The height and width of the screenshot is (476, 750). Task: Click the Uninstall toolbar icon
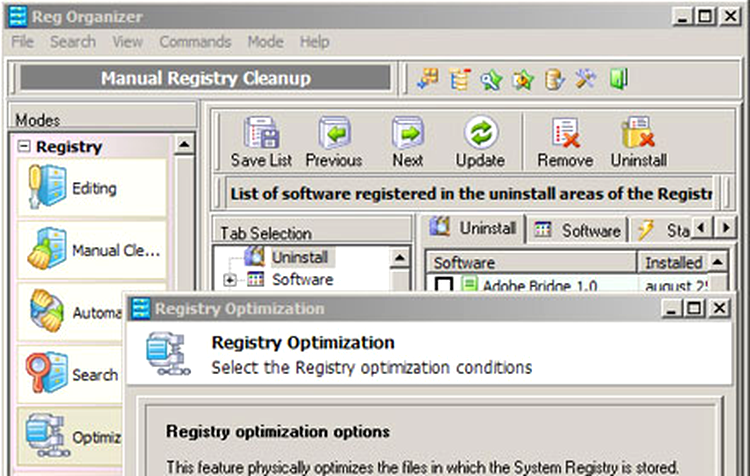638,134
